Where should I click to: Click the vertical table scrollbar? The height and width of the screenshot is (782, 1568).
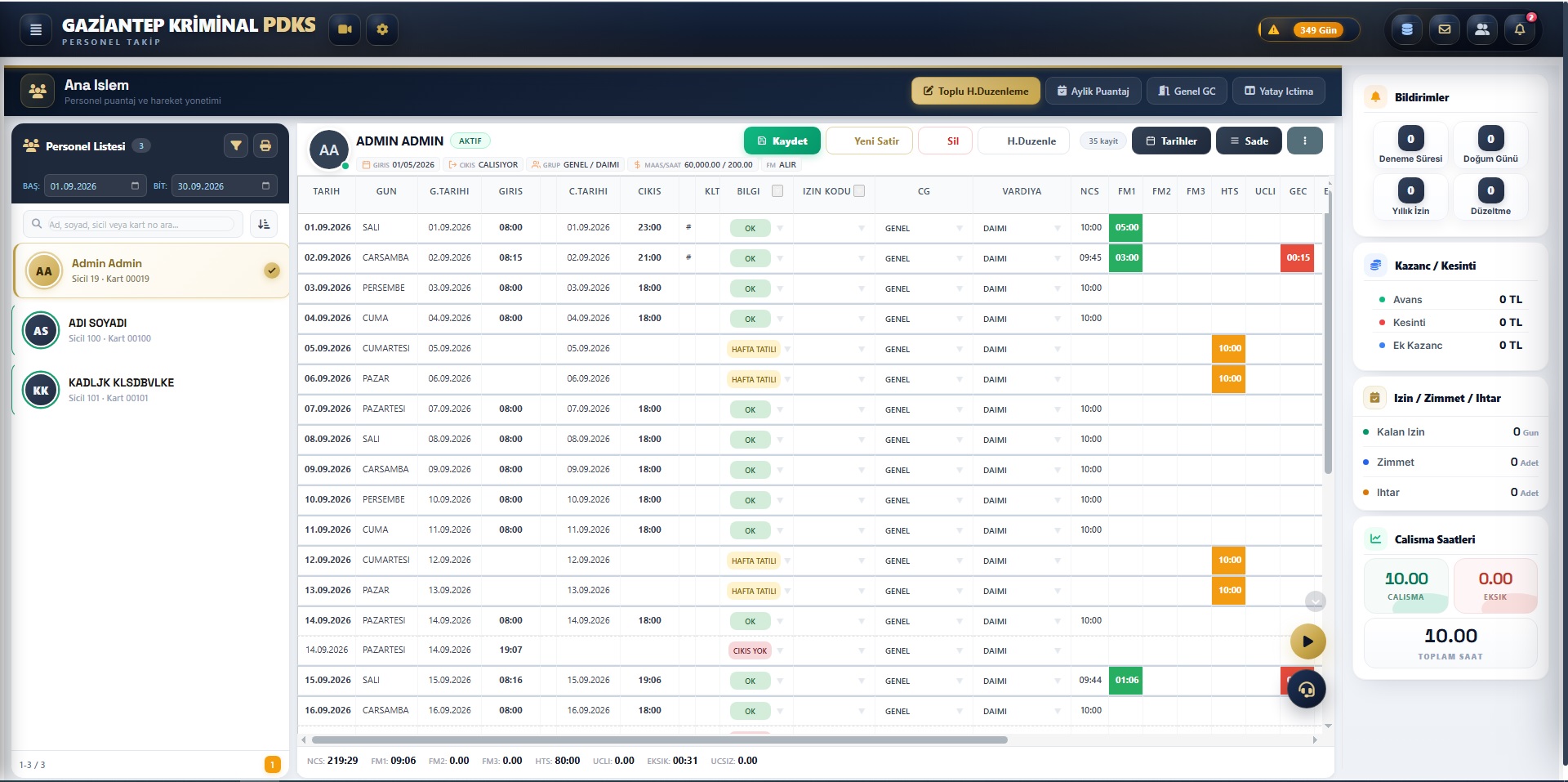(1328, 333)
